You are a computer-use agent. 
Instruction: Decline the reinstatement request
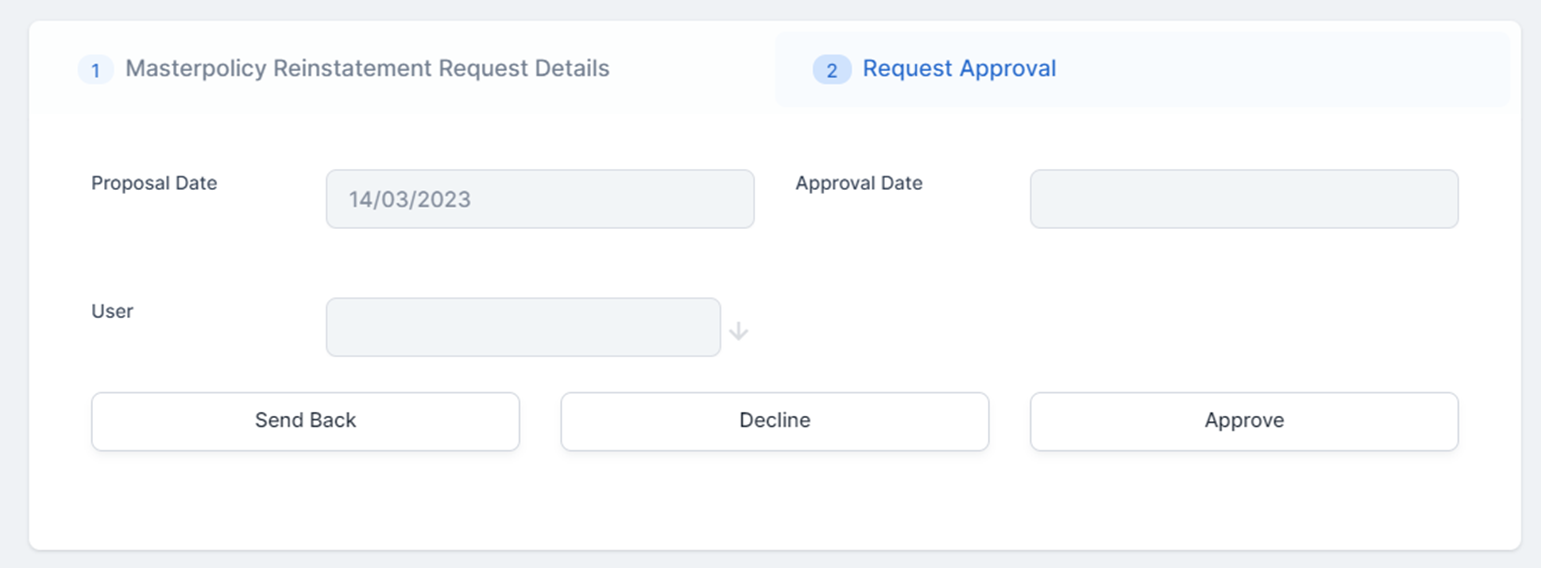[774, 421]
